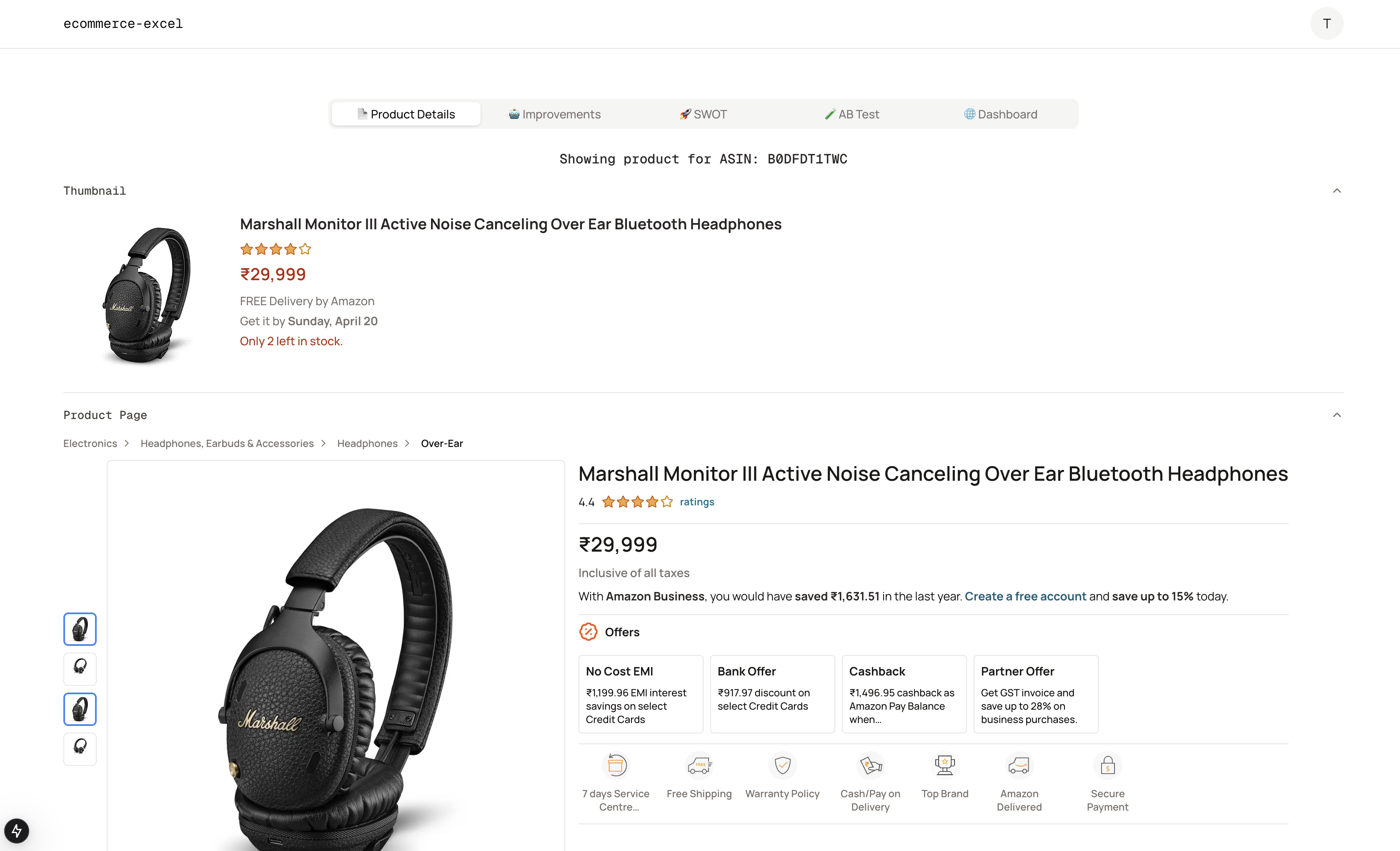Click the Cash/Pay on Delivery icon

tap(870, 765)
